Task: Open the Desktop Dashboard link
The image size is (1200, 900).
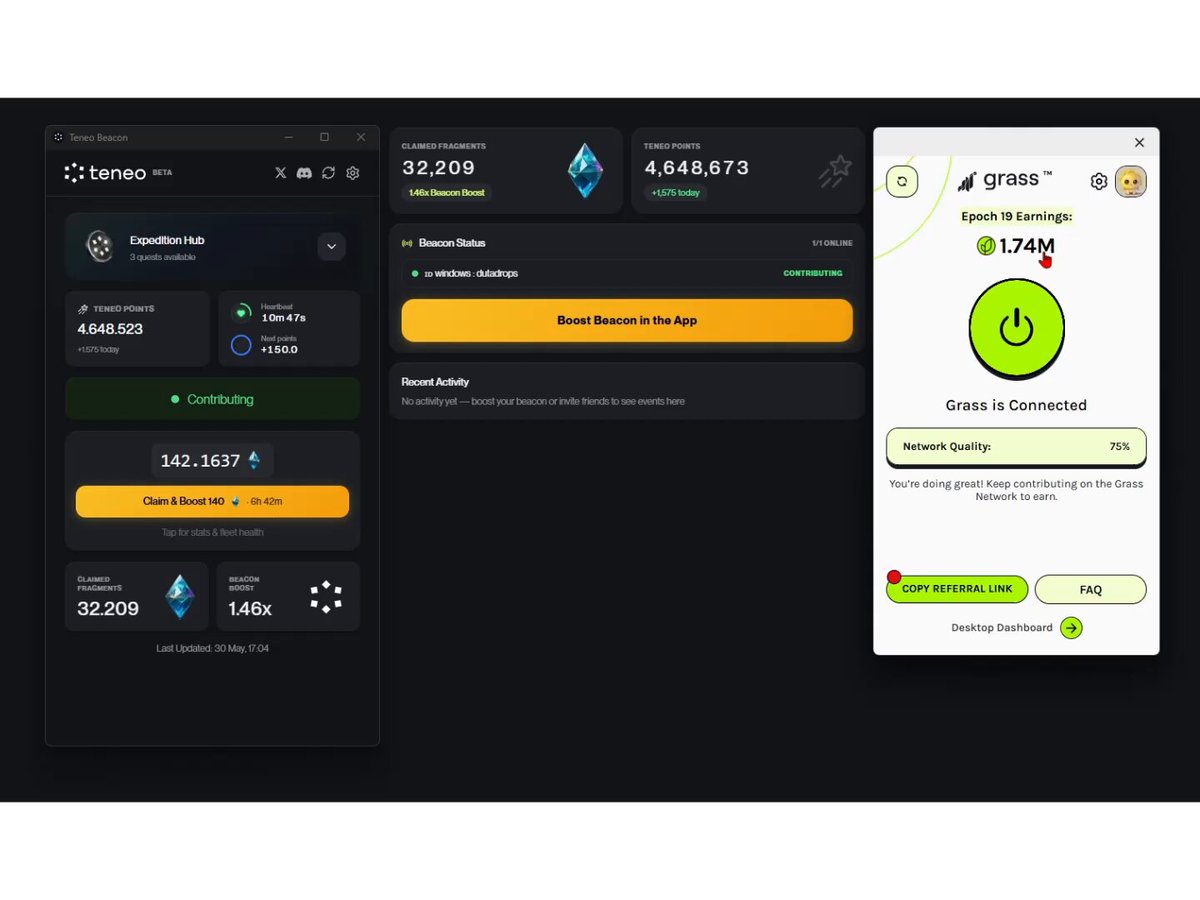Action: pyautogui.click(x=1002, y=628)
